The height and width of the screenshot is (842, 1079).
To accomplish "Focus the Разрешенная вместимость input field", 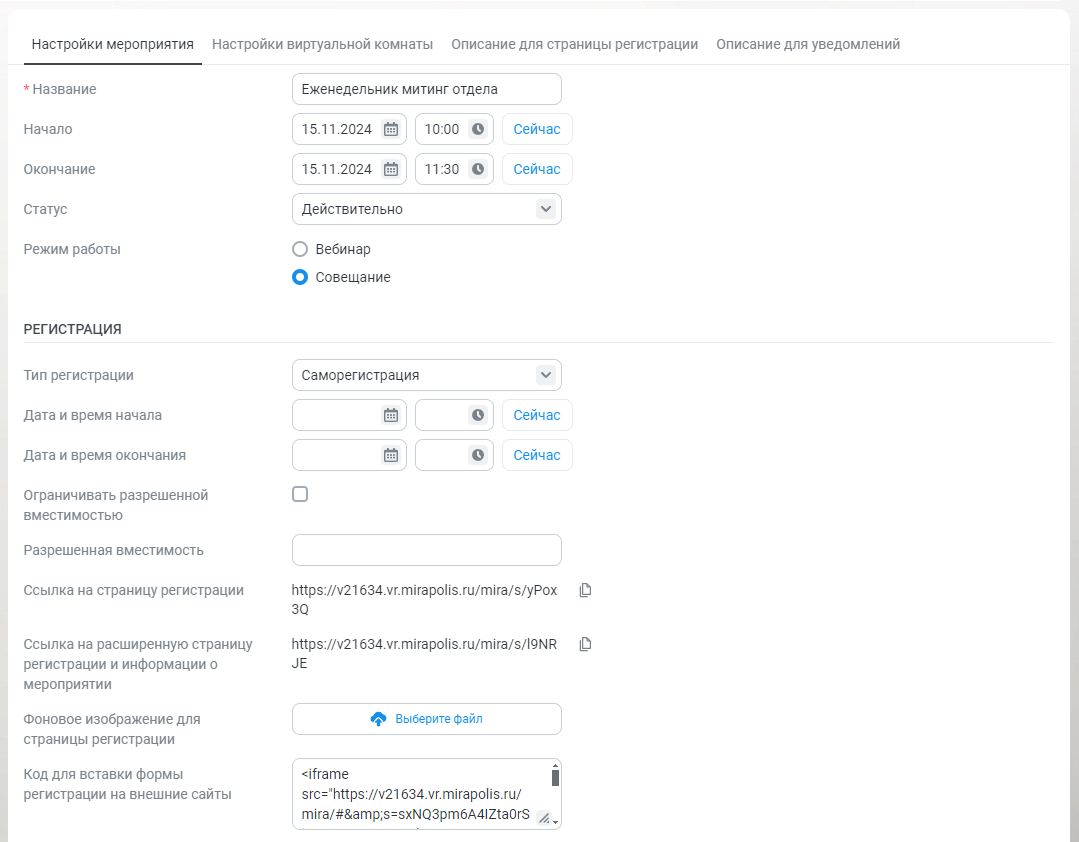I will point(427,550).
